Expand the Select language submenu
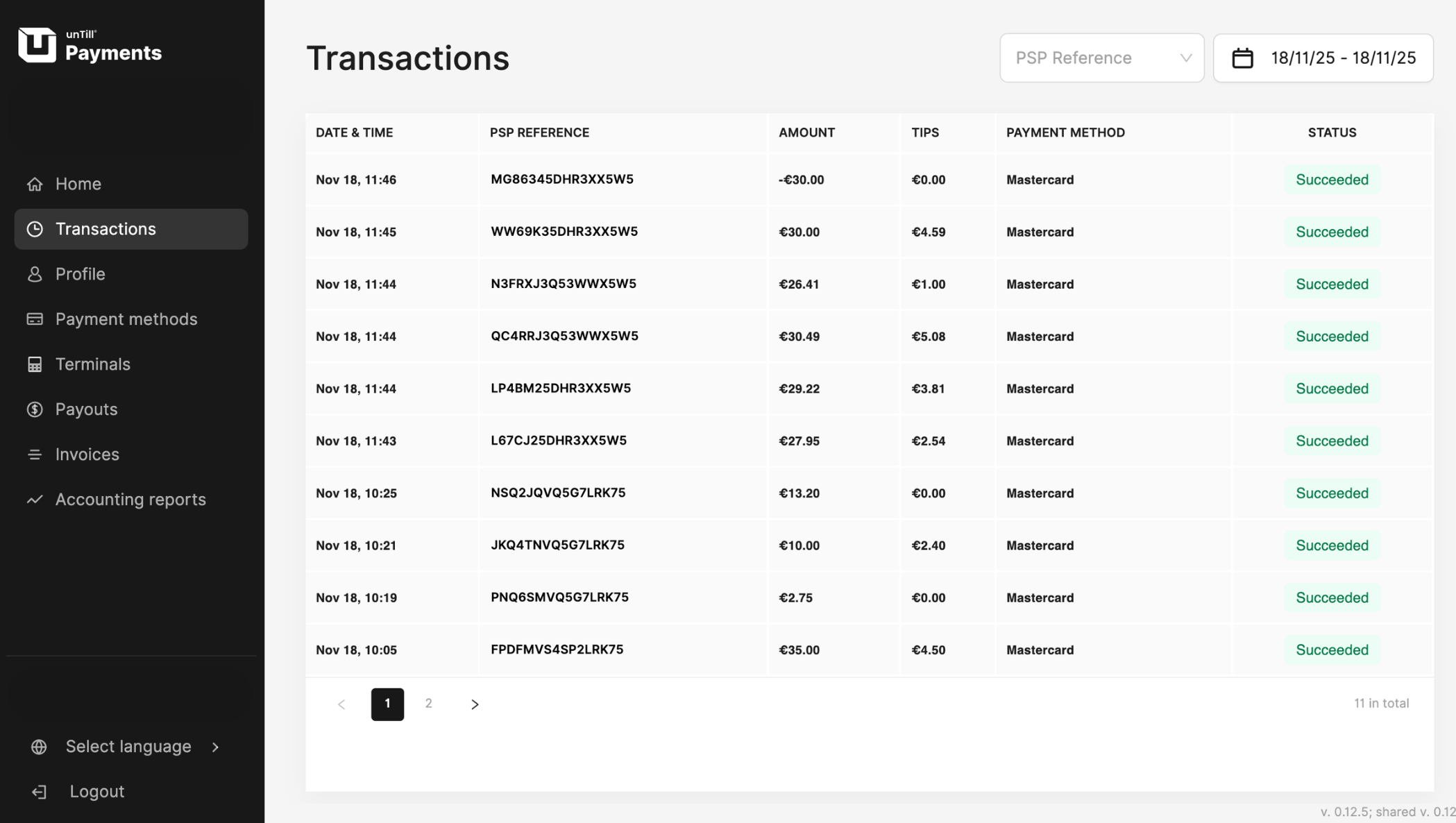The height and width of the screenshot is (823, 1456). point(216,747)
